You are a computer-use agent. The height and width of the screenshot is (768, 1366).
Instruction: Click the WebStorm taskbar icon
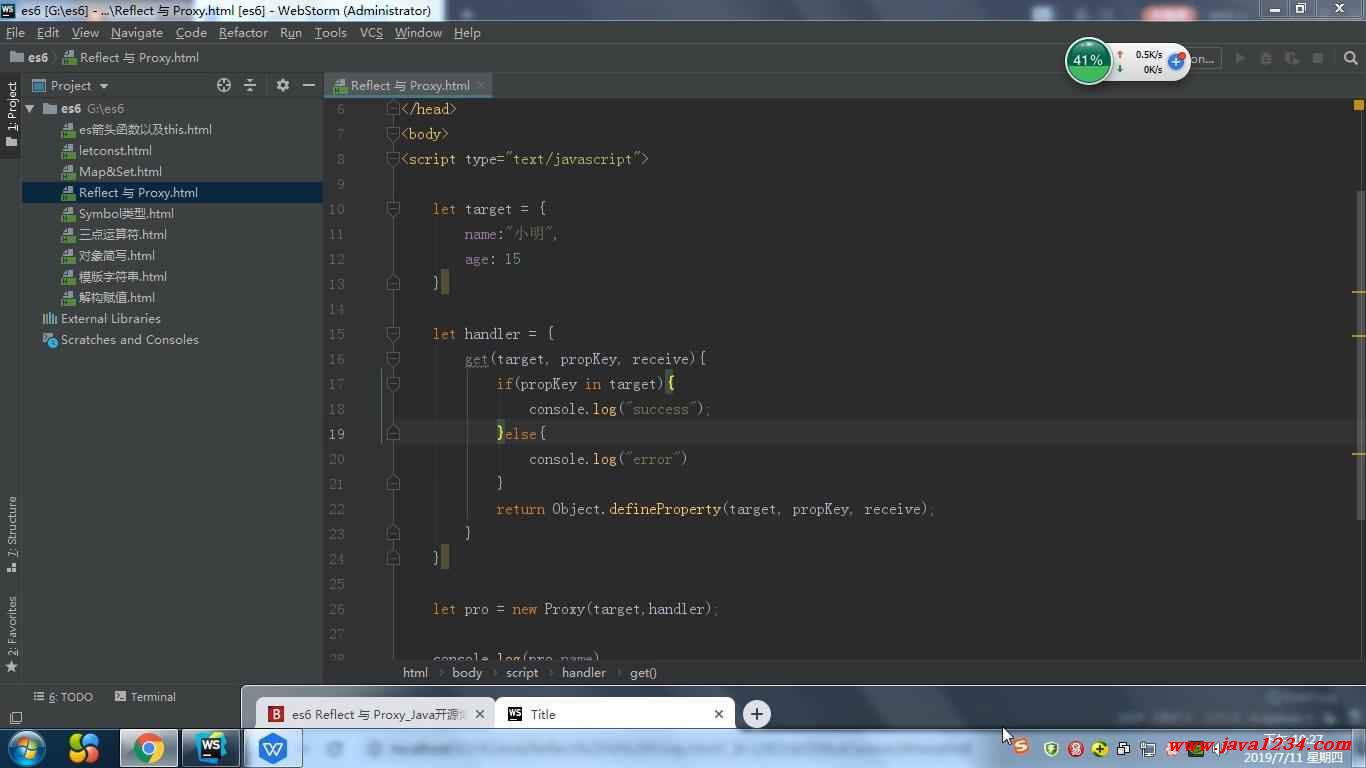[x=210, y=748]
